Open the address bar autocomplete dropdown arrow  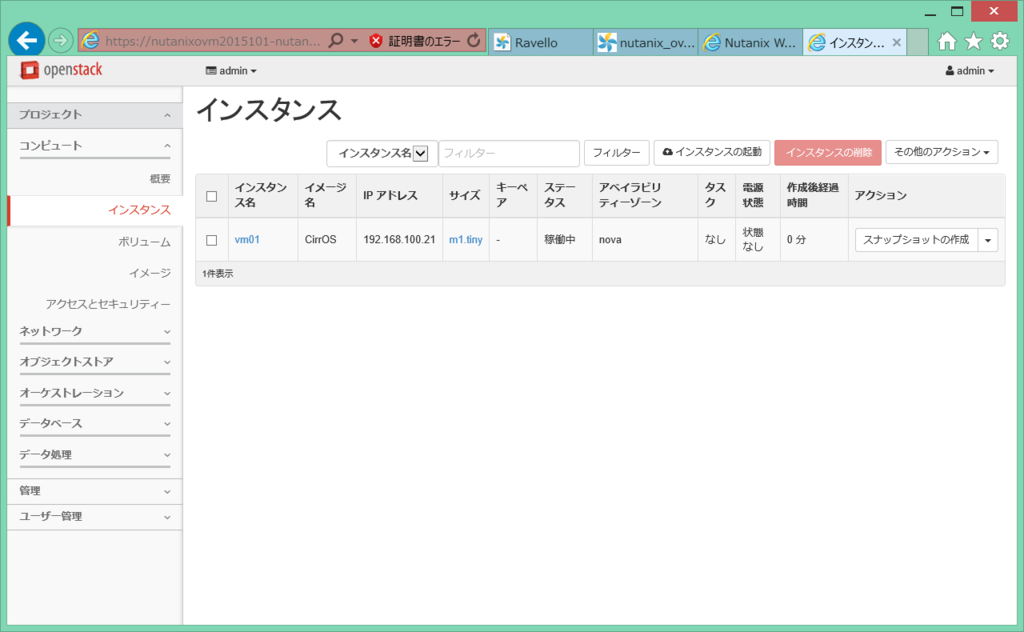[x=355, y=41]
